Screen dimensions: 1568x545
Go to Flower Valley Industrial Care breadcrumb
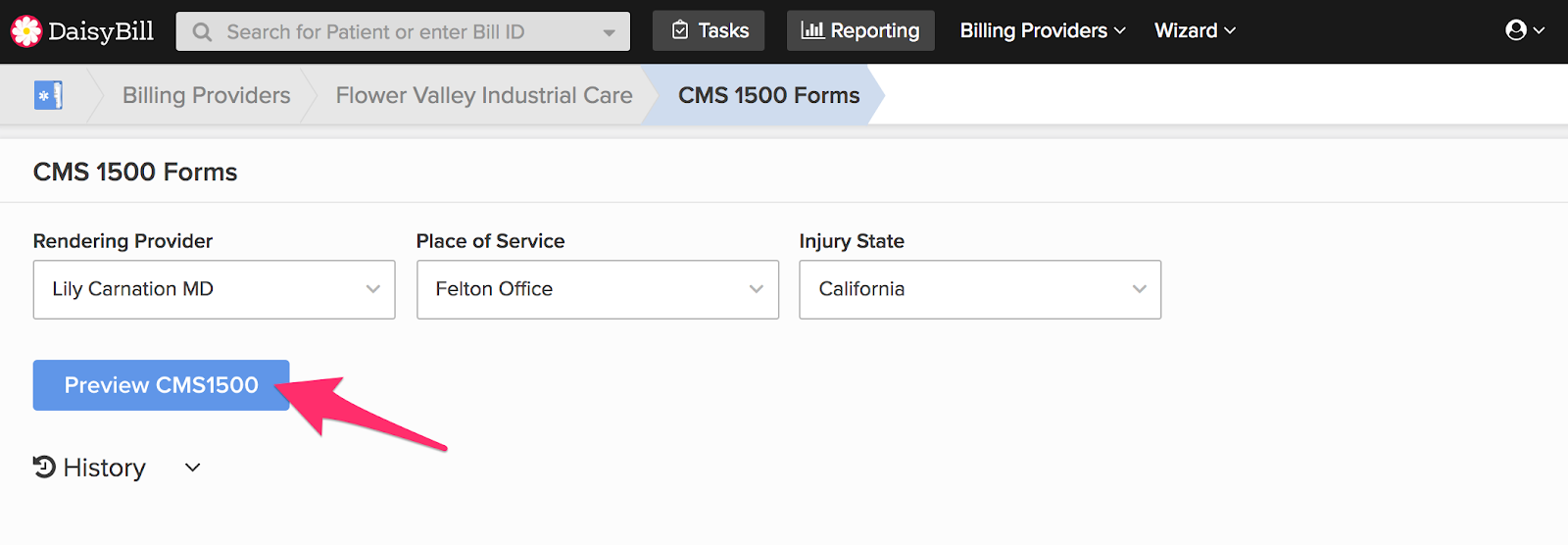[x=484, y=95]
